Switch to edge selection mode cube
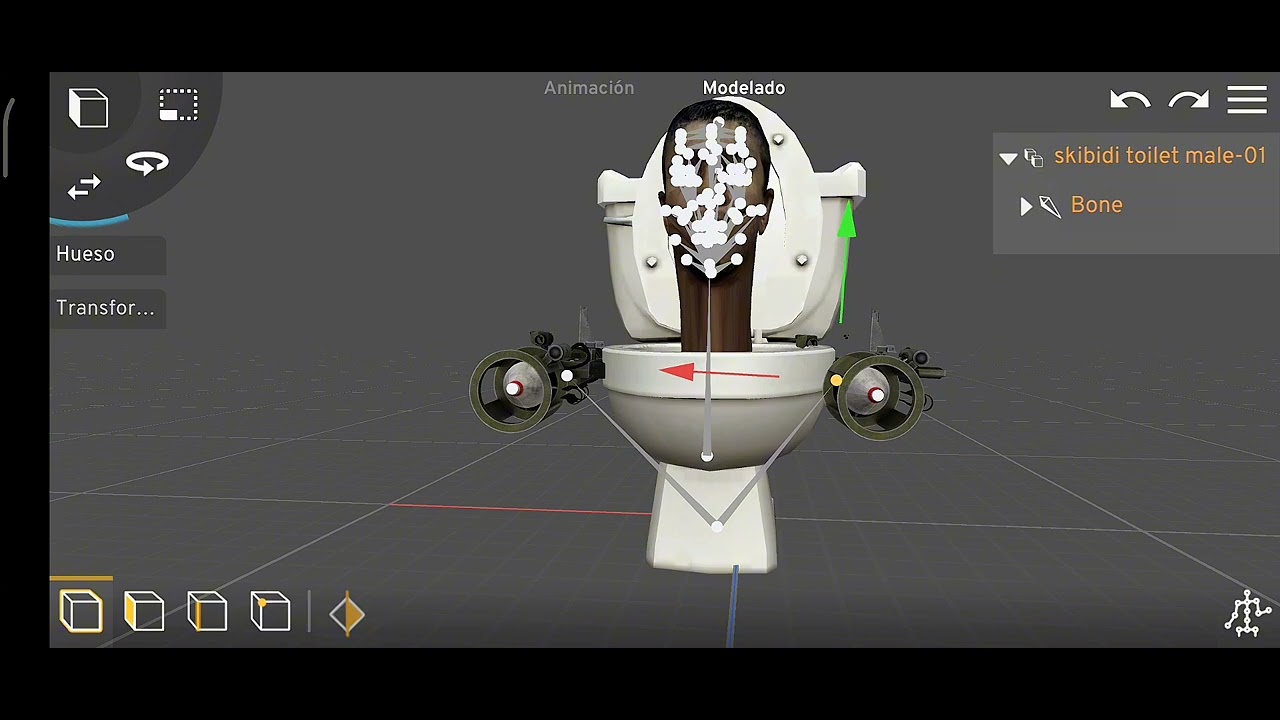The width and height of the screenshot is (1280, 720). click(x=207, y=611)
